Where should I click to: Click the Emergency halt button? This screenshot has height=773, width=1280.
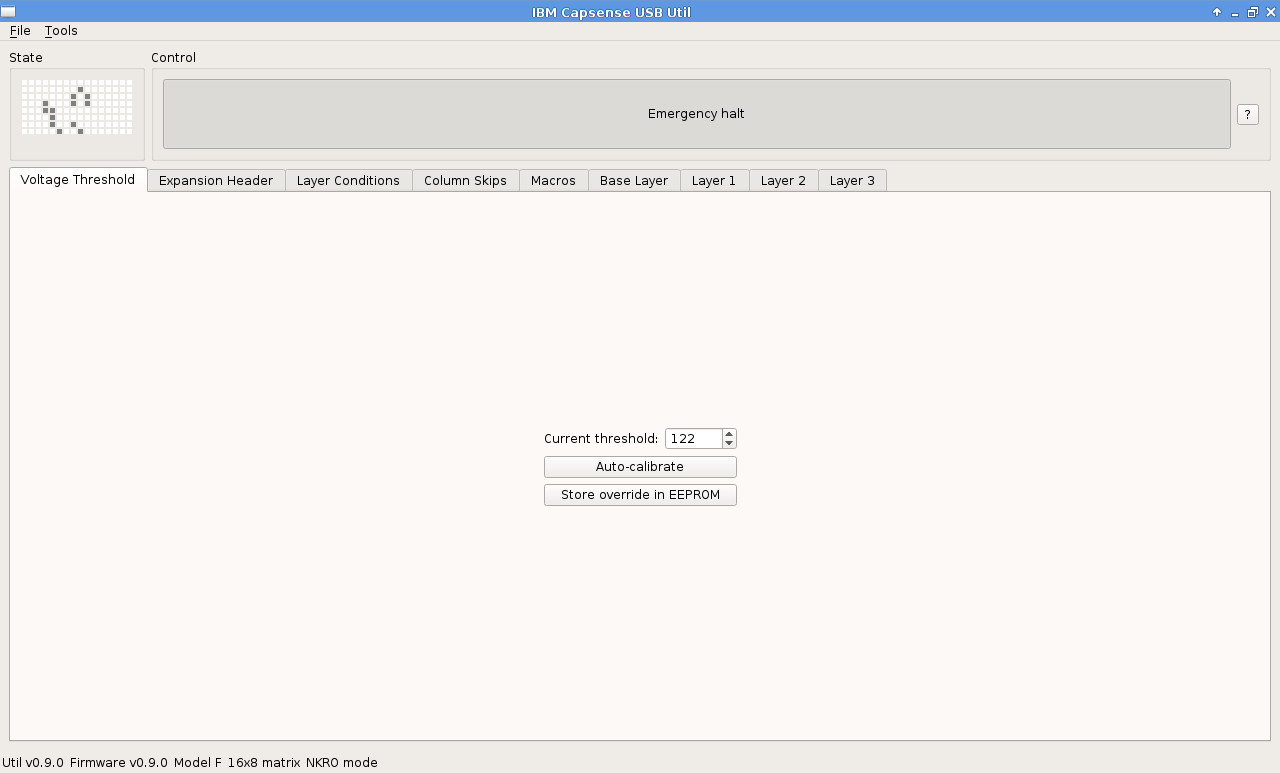[696, 114]
